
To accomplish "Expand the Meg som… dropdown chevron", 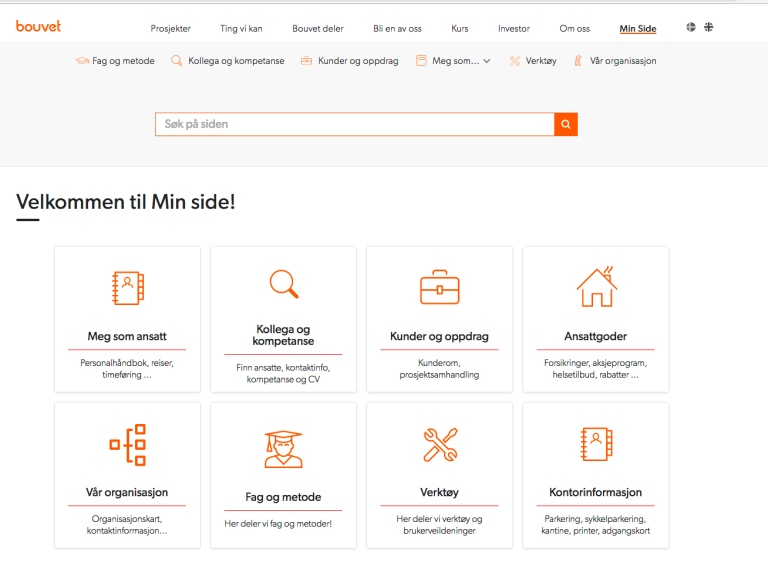I will click(x=487, y=61).
